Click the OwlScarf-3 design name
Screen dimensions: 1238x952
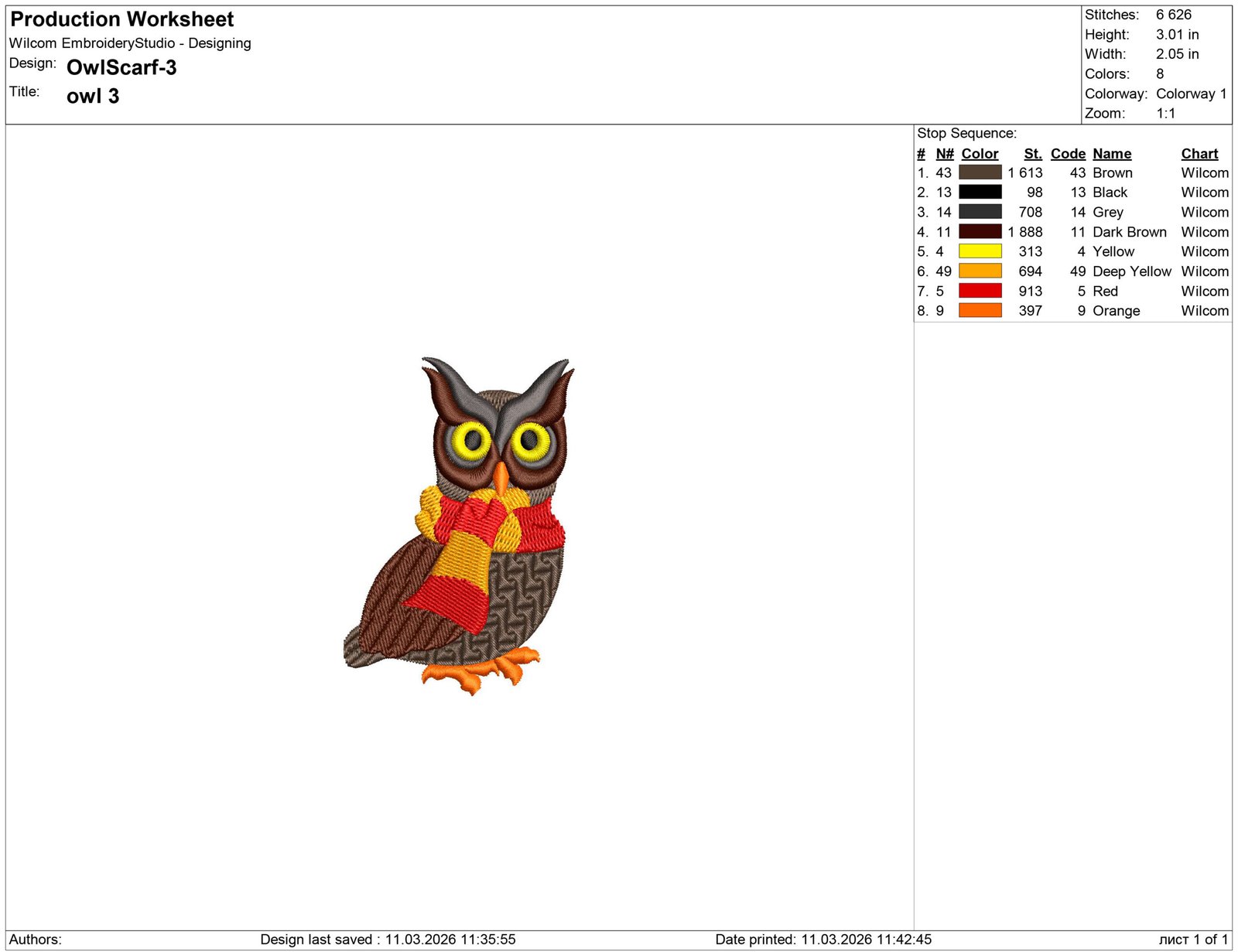pyautogui.click(x=121, y=68)
